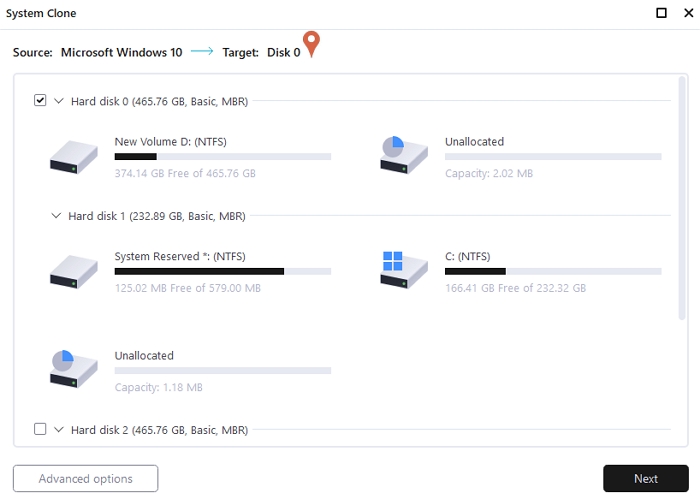Click the 'System Clone' window title

click(x=41, y=13)
